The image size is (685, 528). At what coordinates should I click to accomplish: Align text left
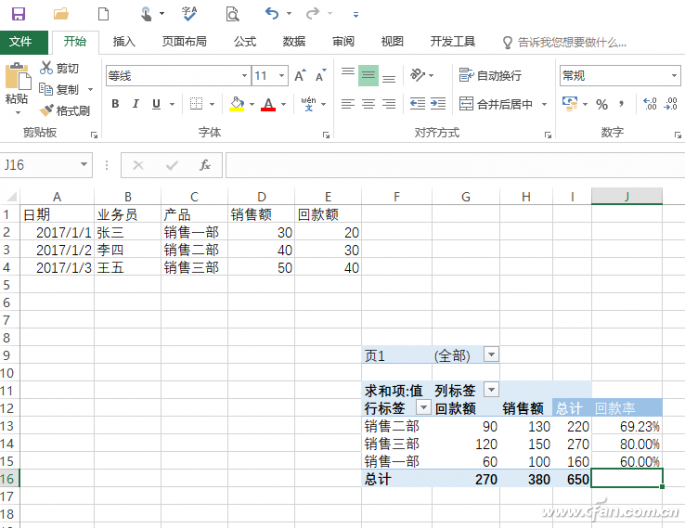tap(348, 104)
